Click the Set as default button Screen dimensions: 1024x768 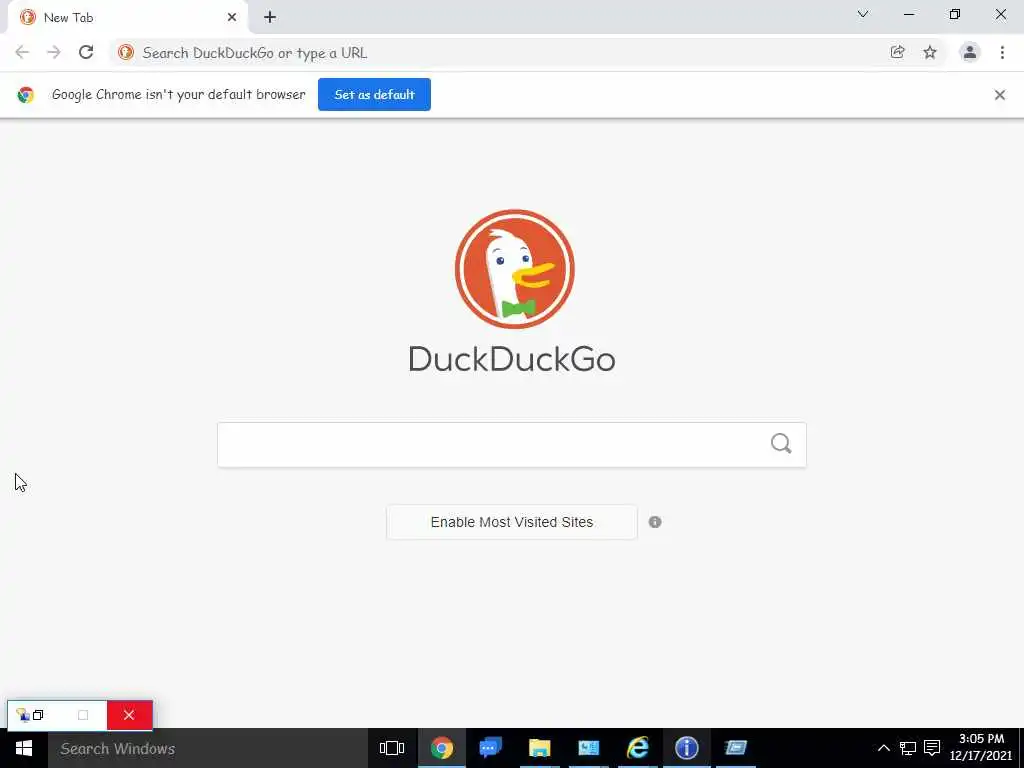coord(374,95)
